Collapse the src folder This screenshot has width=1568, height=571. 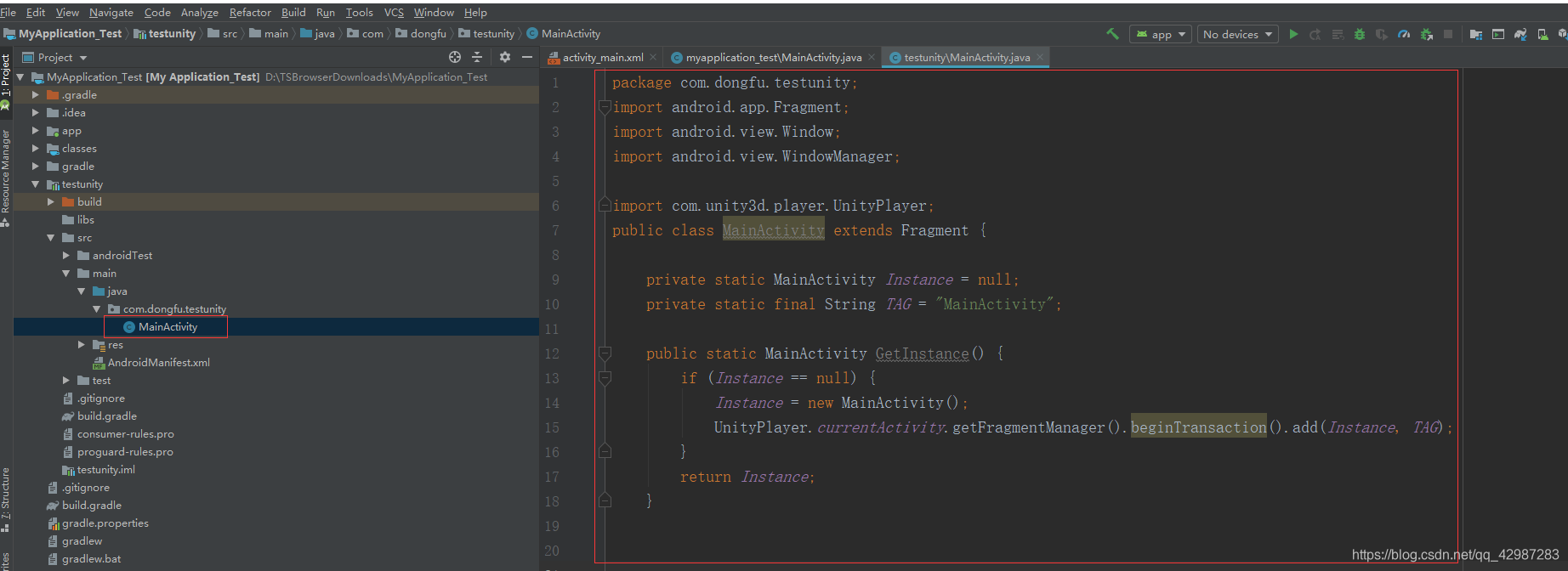(x=51, y=238)
